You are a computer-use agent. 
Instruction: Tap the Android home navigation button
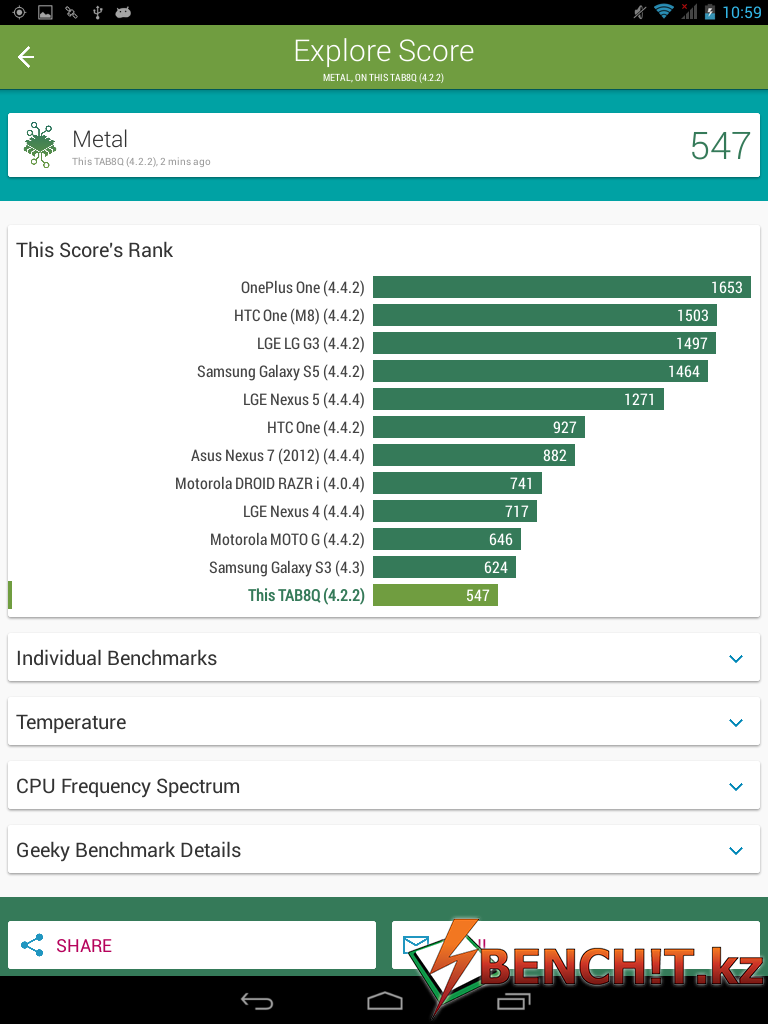pyautogui.click(x=385, y=1000)
